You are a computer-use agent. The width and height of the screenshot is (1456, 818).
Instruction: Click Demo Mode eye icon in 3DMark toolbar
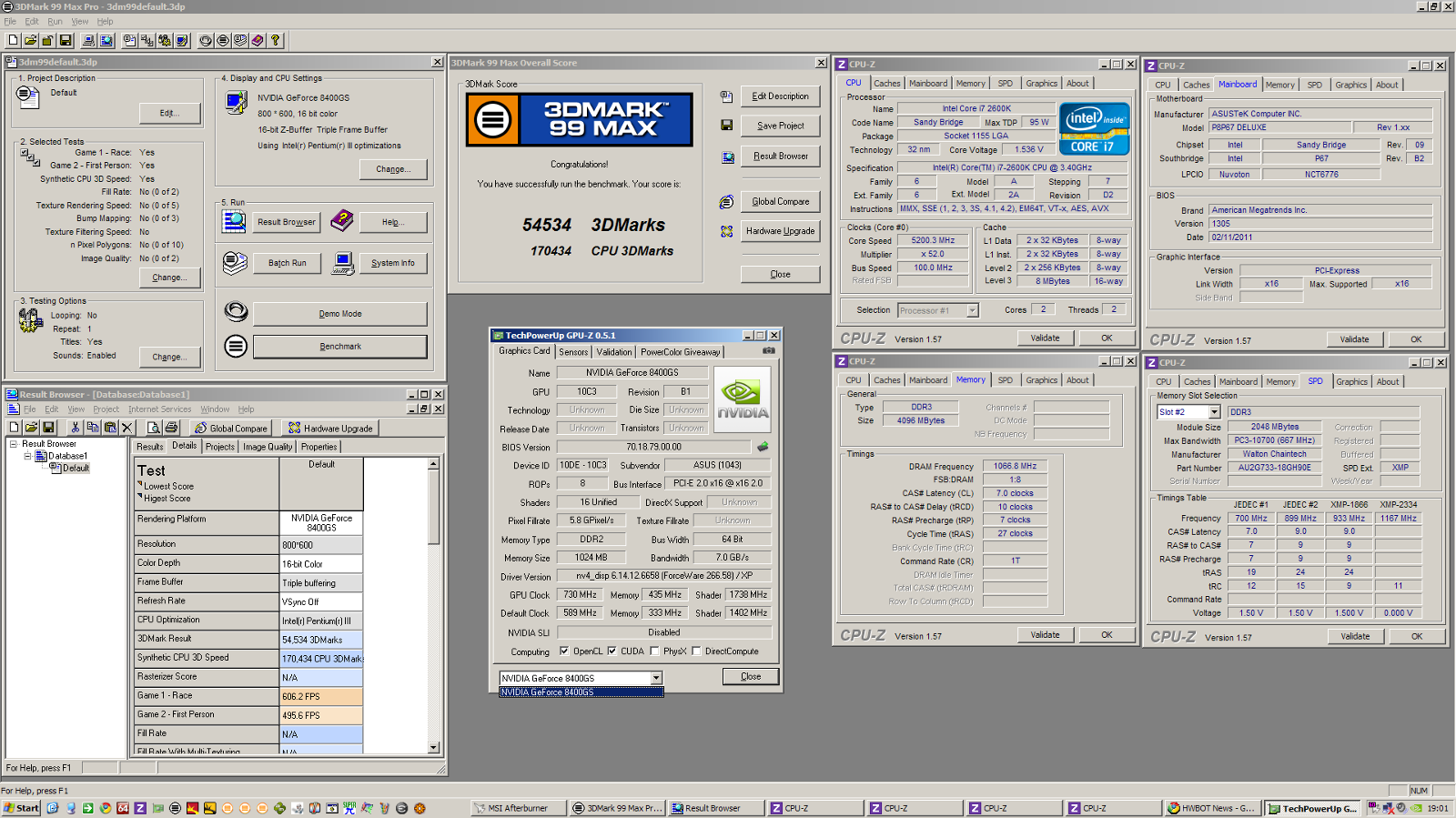[206, 40]
